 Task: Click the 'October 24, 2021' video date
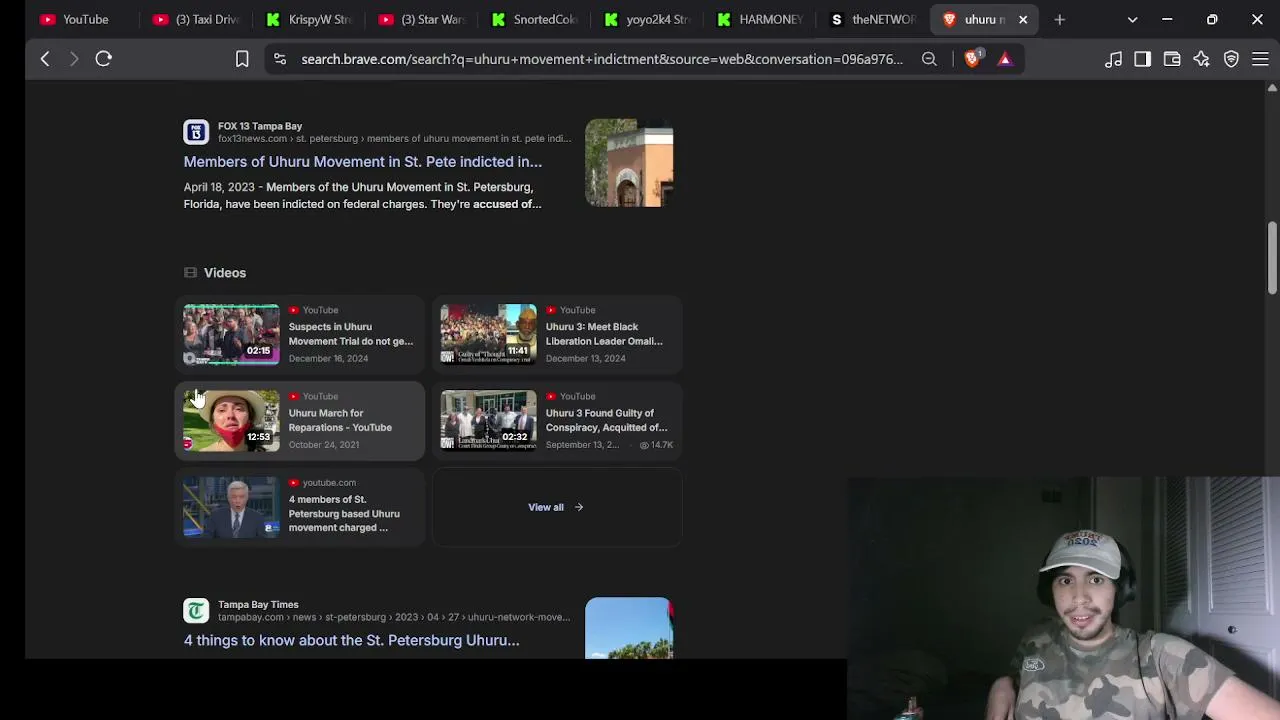click(324, 445)
